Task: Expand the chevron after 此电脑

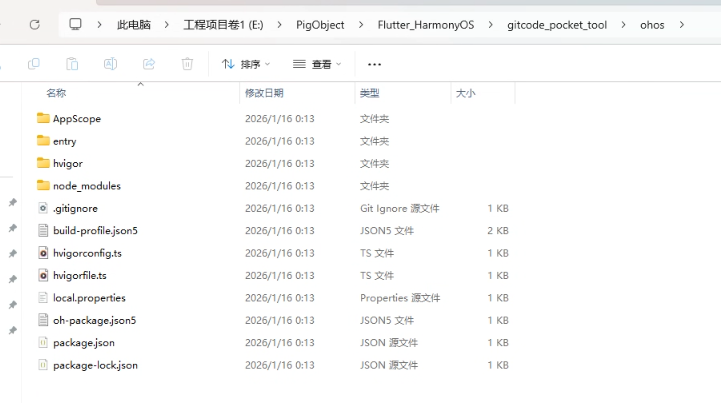Action: [x=166, y=25]
